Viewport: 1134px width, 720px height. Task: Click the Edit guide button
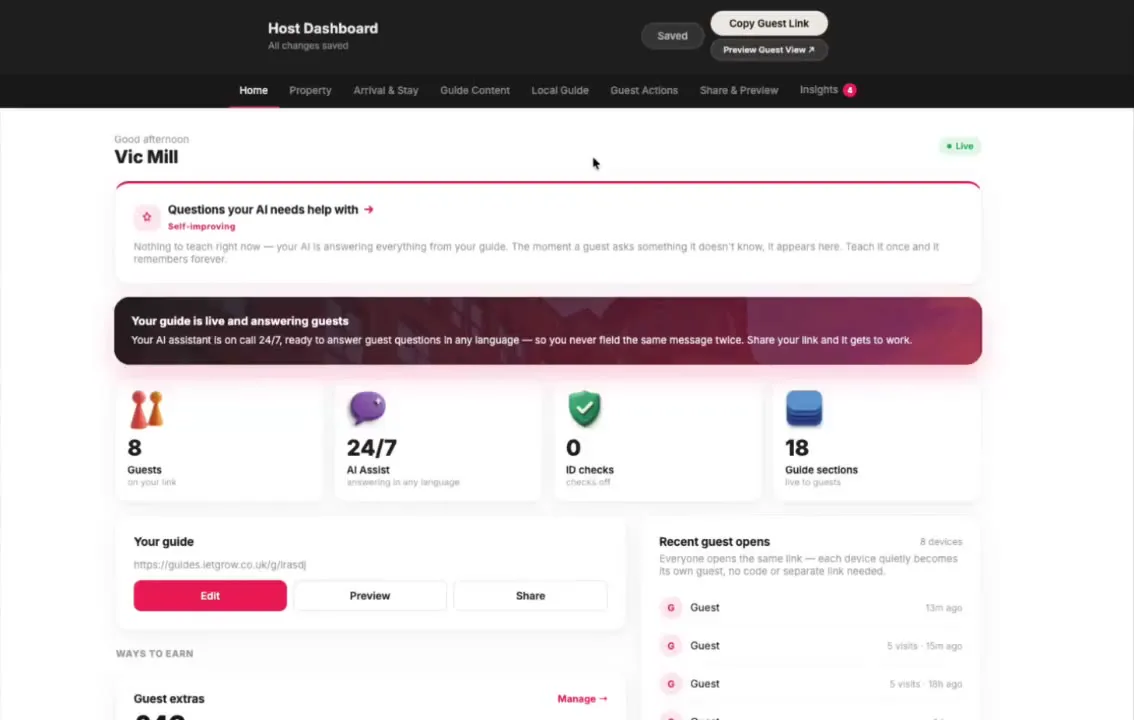210,596
